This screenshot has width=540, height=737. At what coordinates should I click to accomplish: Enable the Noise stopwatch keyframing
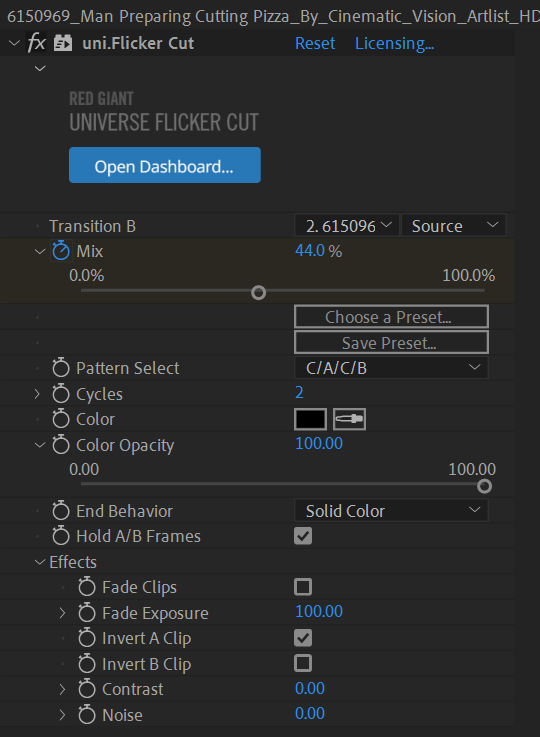87,714
